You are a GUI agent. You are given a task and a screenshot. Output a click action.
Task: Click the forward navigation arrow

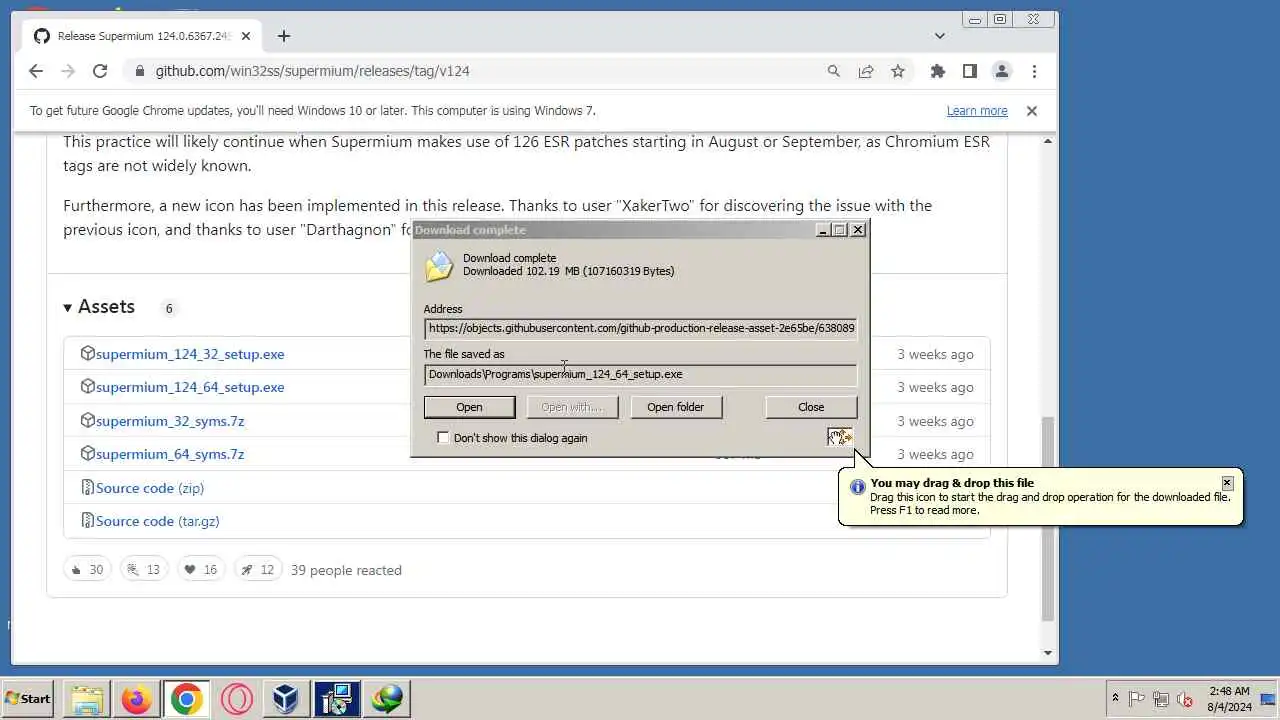tap(68, 71)
